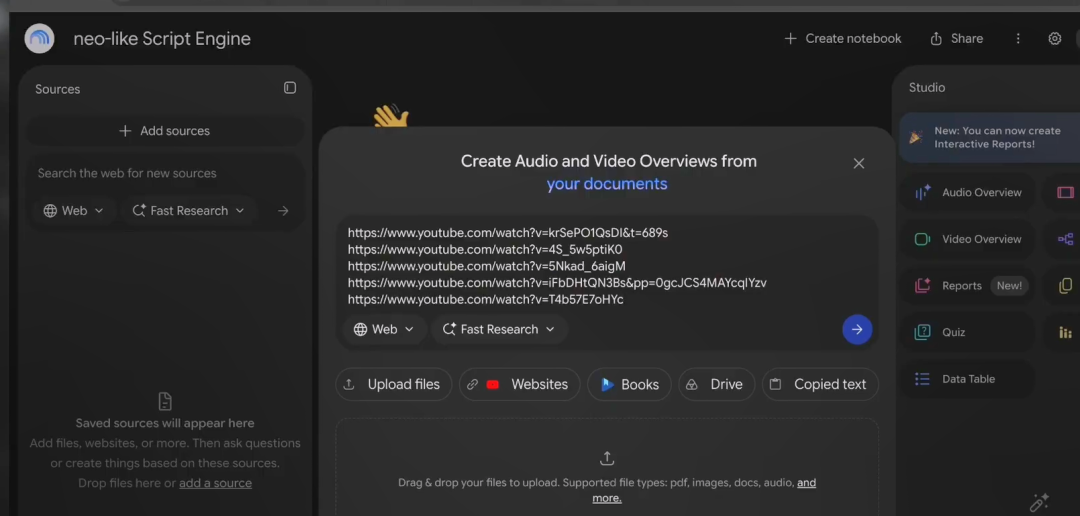Click the New! badge on Reports
Screen dimensions: 1080x516
[x=1009, y=286]
